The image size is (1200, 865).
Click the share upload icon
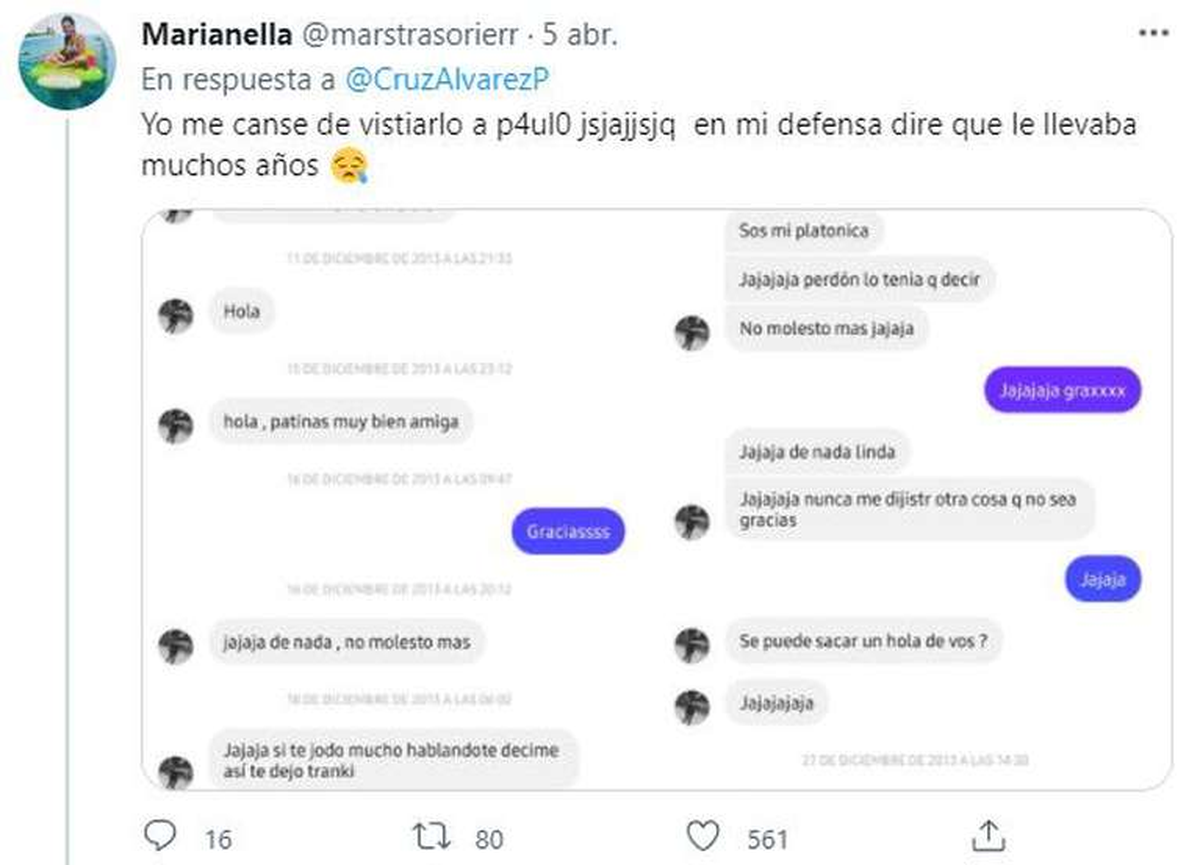[x=988, y=834]
